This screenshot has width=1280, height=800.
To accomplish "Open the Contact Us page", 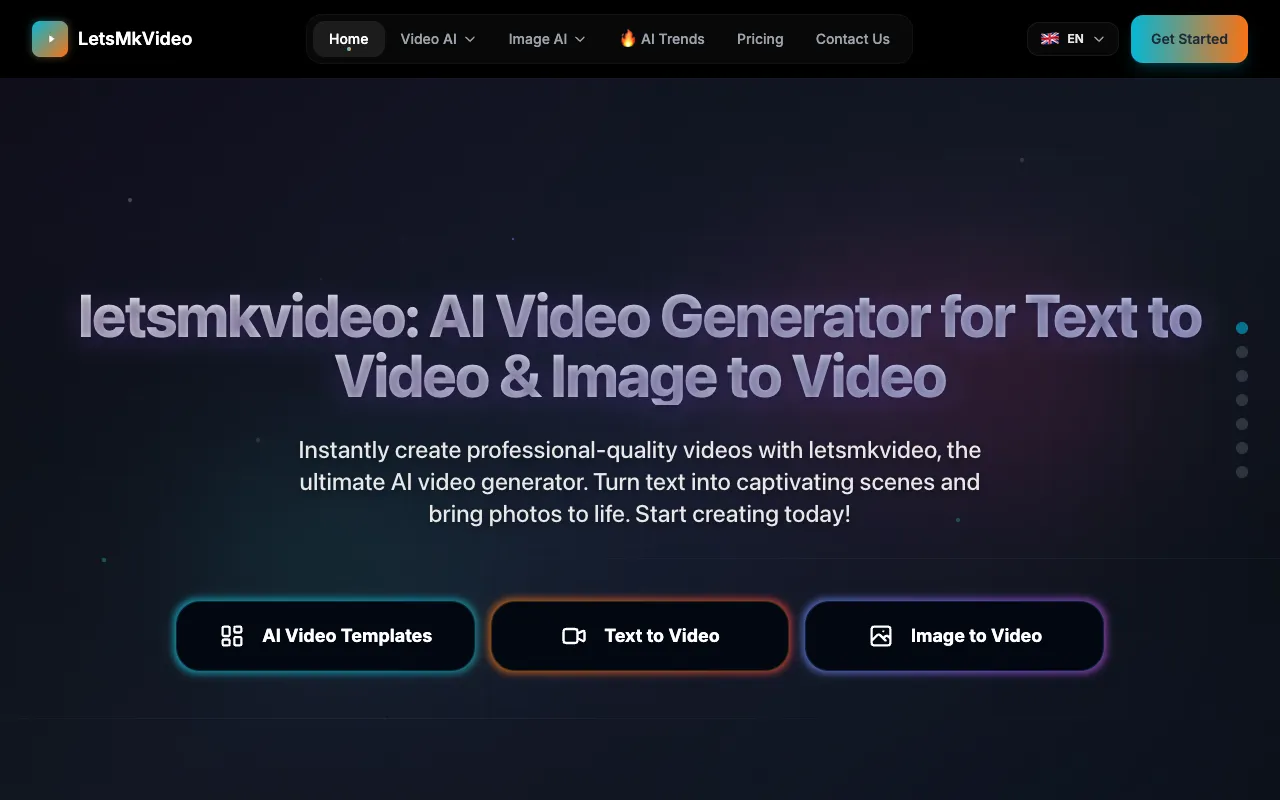I will point(853,39).
